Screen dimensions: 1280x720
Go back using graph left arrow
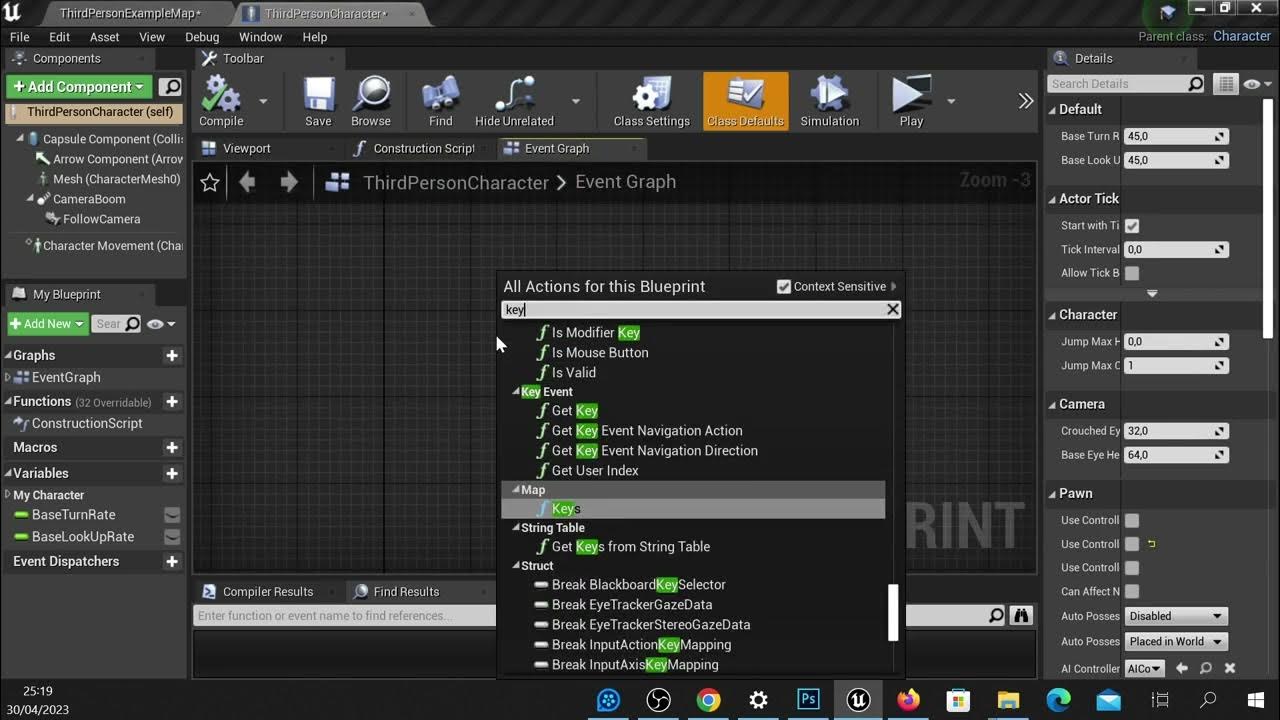pyautogui.click(x=247, y=182)
